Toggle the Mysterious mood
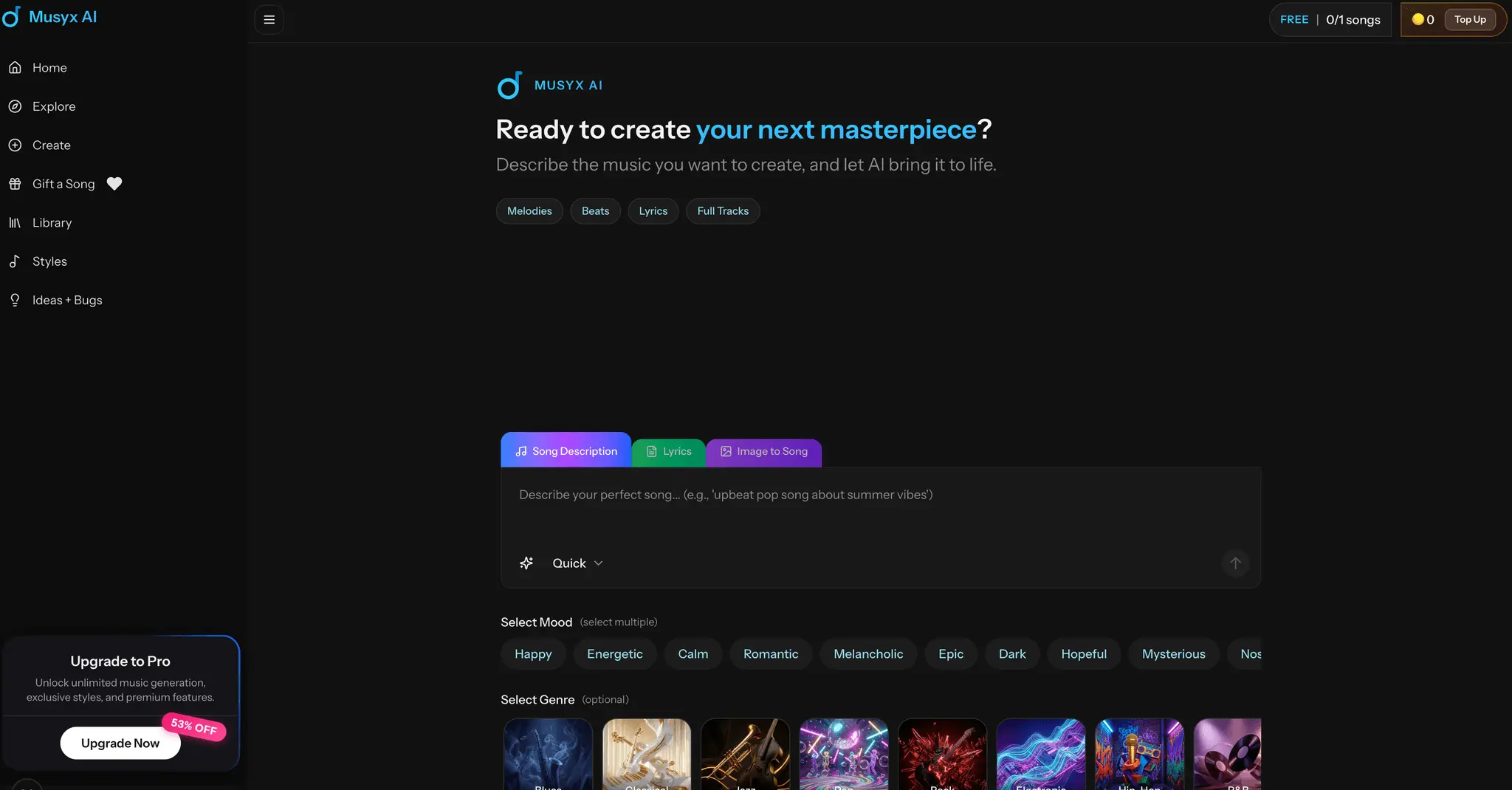This screenshot has width=1512, height=790. [x=1173, y=654]
